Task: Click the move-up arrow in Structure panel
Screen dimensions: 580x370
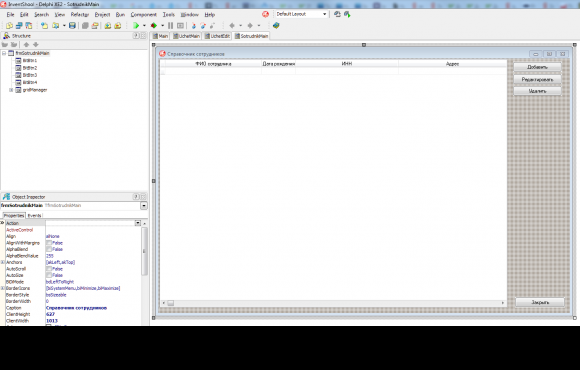Action: pos(26,44)
